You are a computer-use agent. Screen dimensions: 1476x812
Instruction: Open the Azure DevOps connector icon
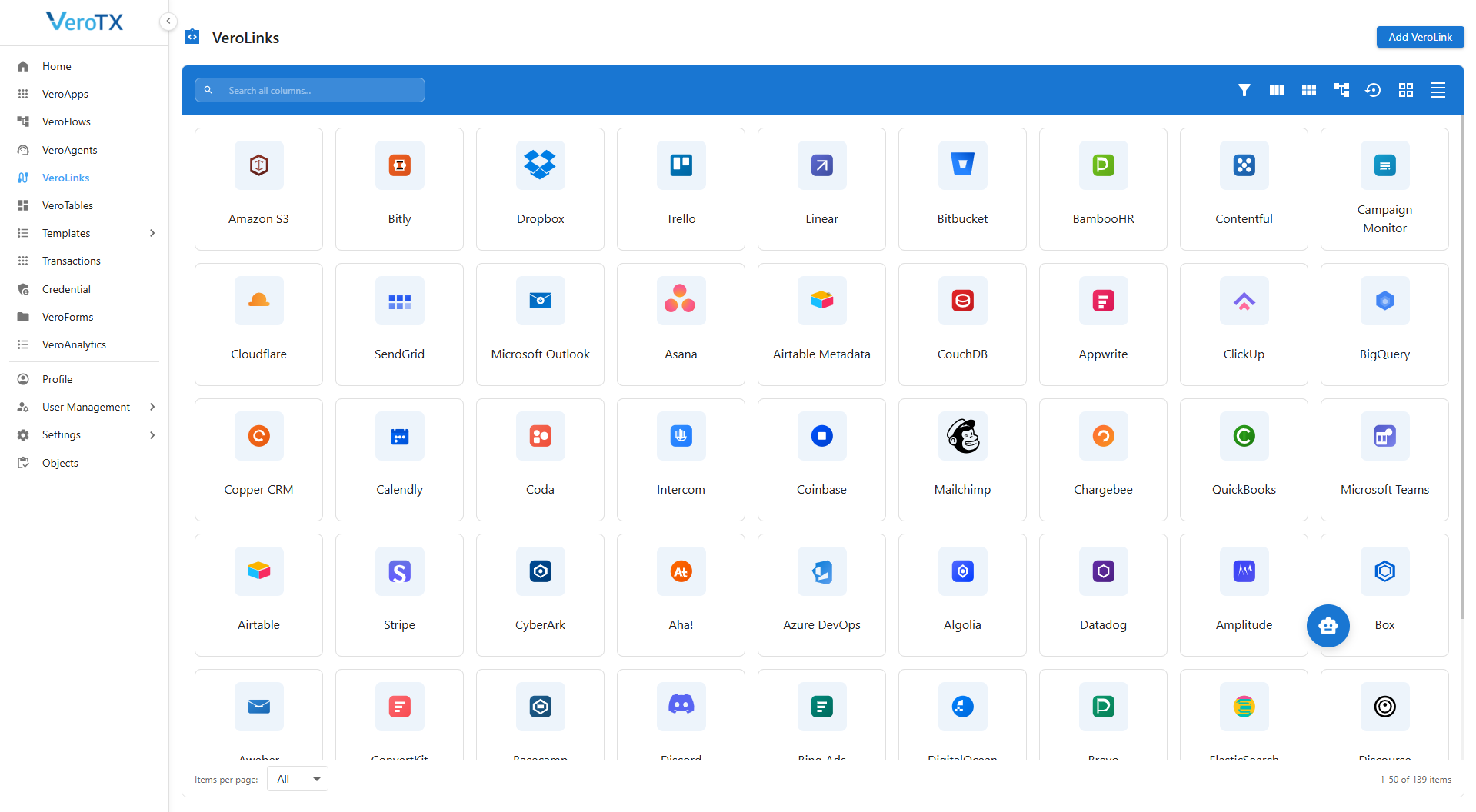pyautogui.click(x=821, y=571)
